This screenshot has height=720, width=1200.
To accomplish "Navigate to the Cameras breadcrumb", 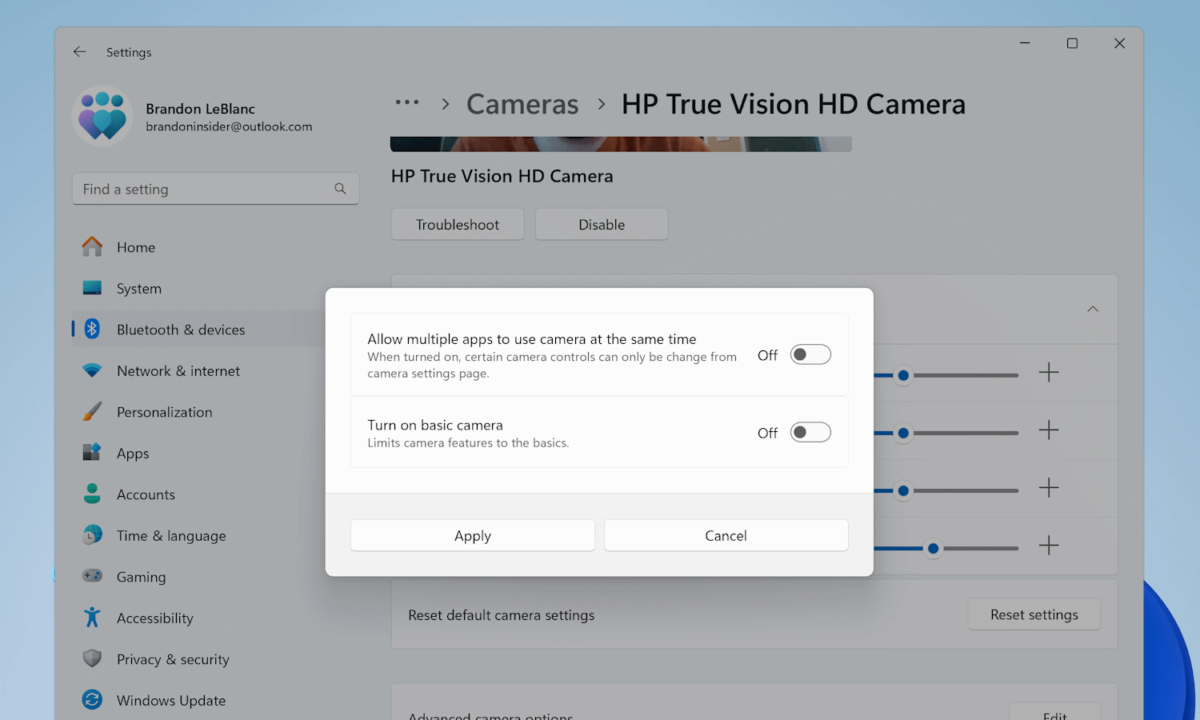I will coord(522,103).
